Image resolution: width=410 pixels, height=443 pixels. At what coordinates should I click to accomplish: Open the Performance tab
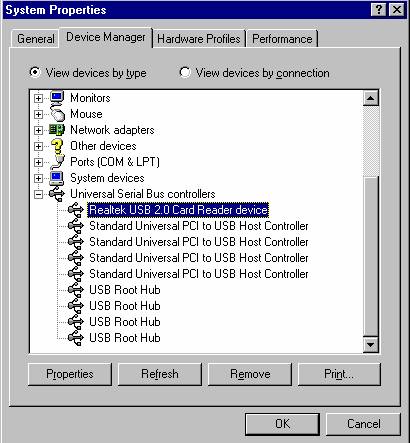(282, 39)
